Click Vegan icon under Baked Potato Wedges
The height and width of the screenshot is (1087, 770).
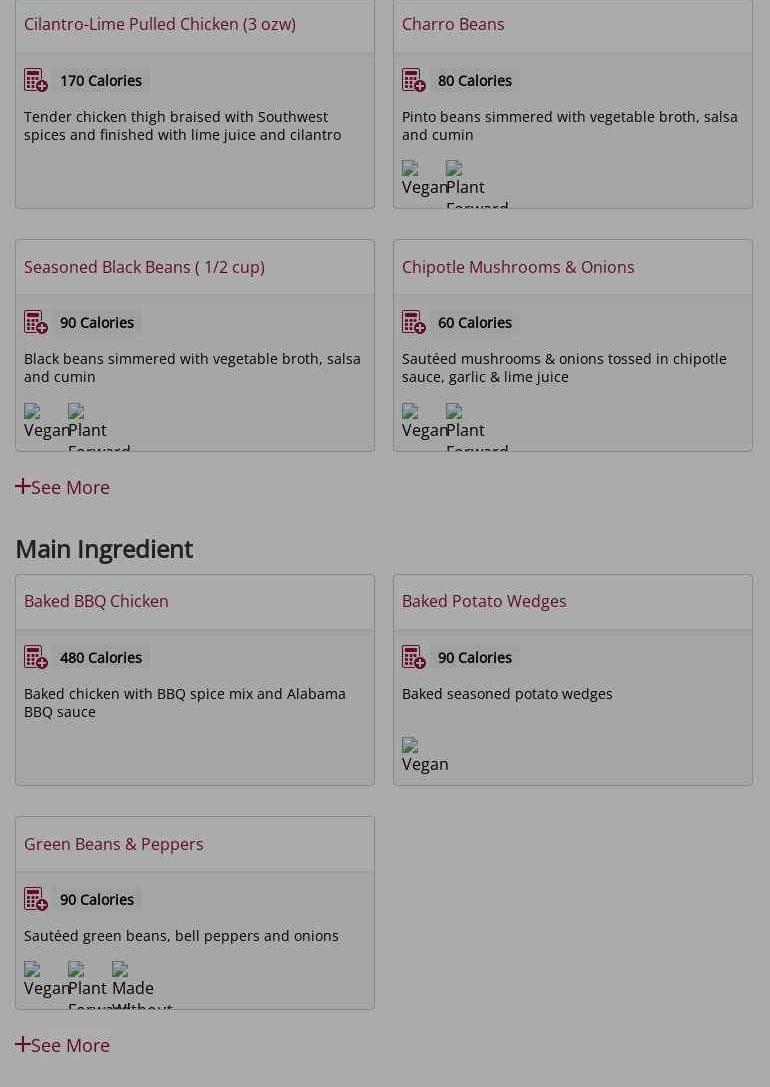coord(424,756)
